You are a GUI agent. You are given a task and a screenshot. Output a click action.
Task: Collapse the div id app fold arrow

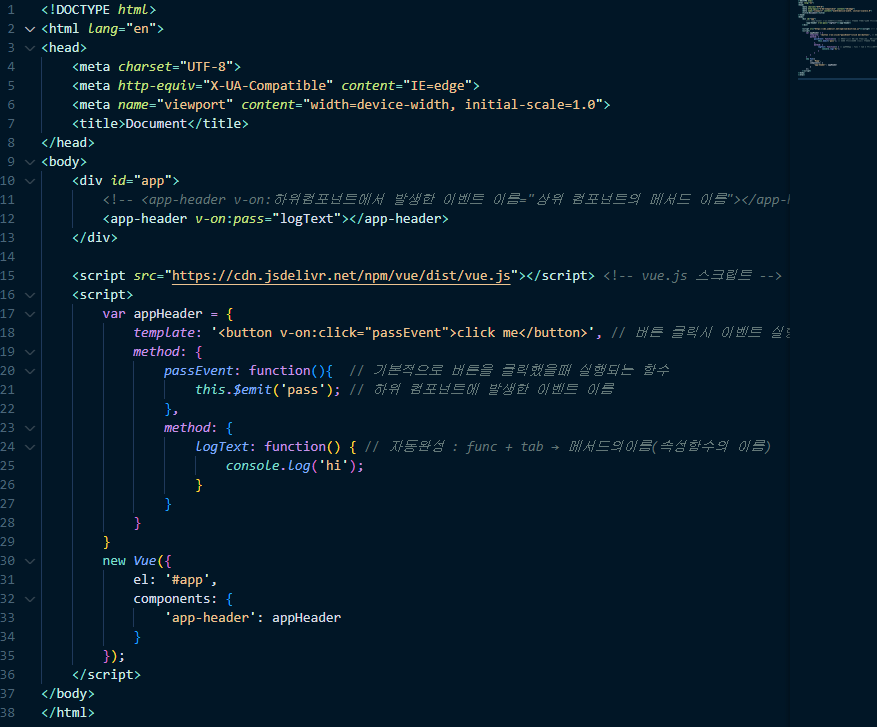pyautogui.click(x=30, y=181)
